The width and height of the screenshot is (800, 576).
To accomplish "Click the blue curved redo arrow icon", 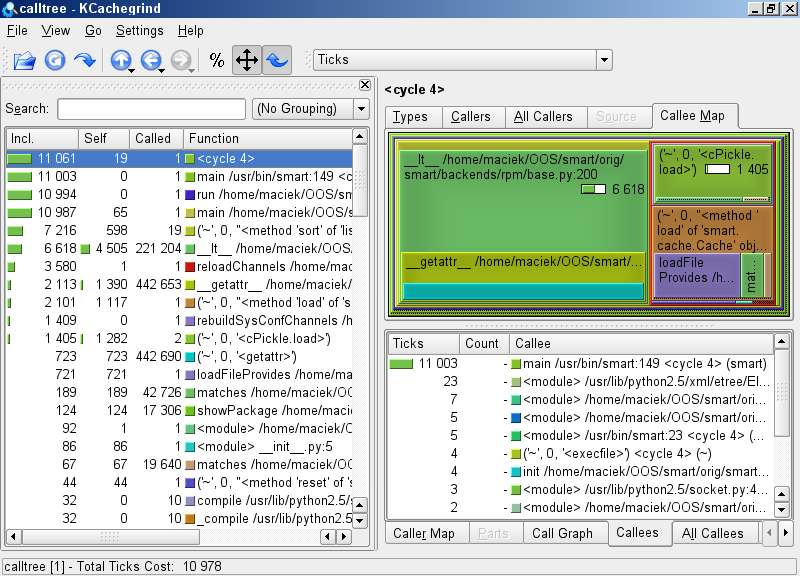I will (x=85, y=60).
